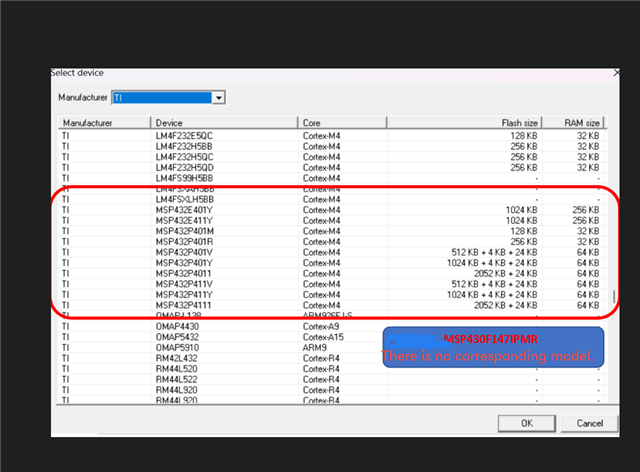Select the MSP432E401Y device row
The height and width of the screenshot is (472, 640).
pyautogui.click(x=332, y=210)
